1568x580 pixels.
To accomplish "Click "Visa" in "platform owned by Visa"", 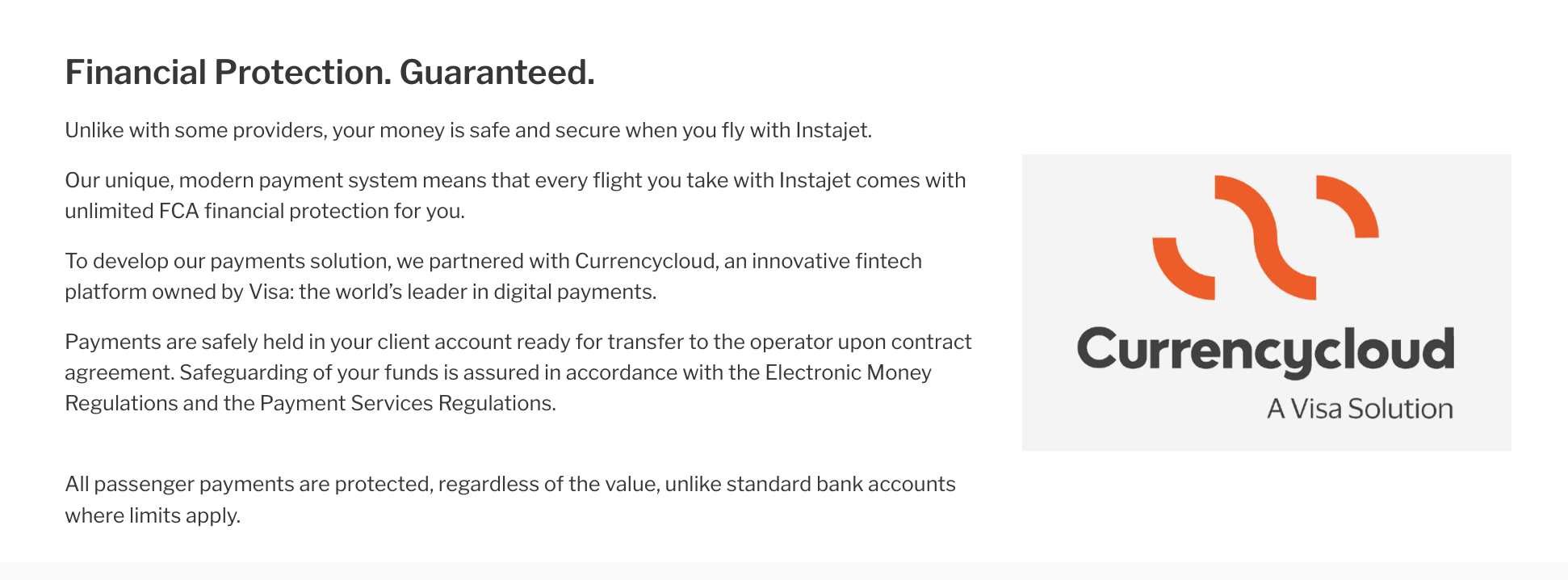I will [x=269, y=292].
